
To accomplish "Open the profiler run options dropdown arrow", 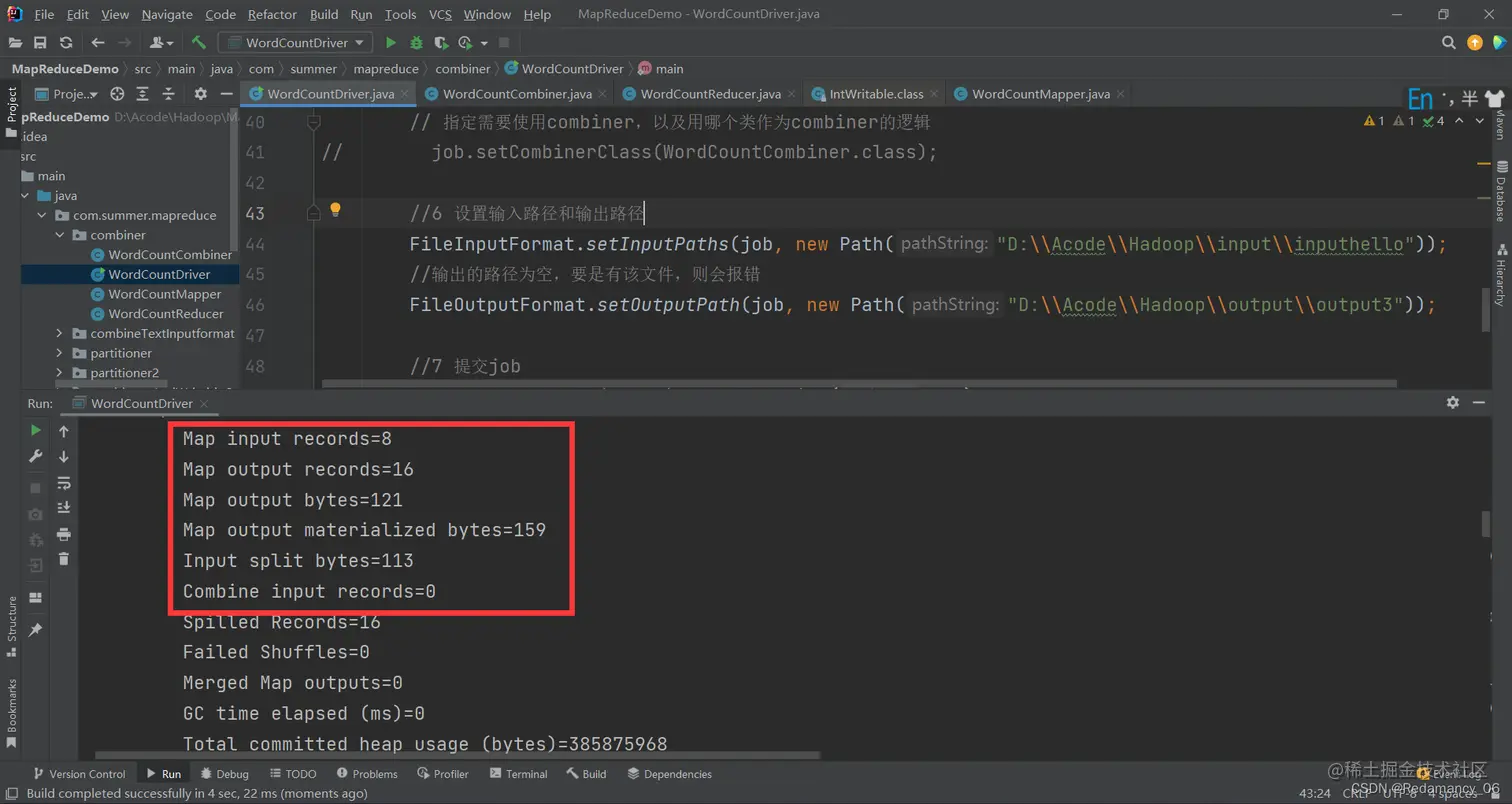I will pos(484,43).
